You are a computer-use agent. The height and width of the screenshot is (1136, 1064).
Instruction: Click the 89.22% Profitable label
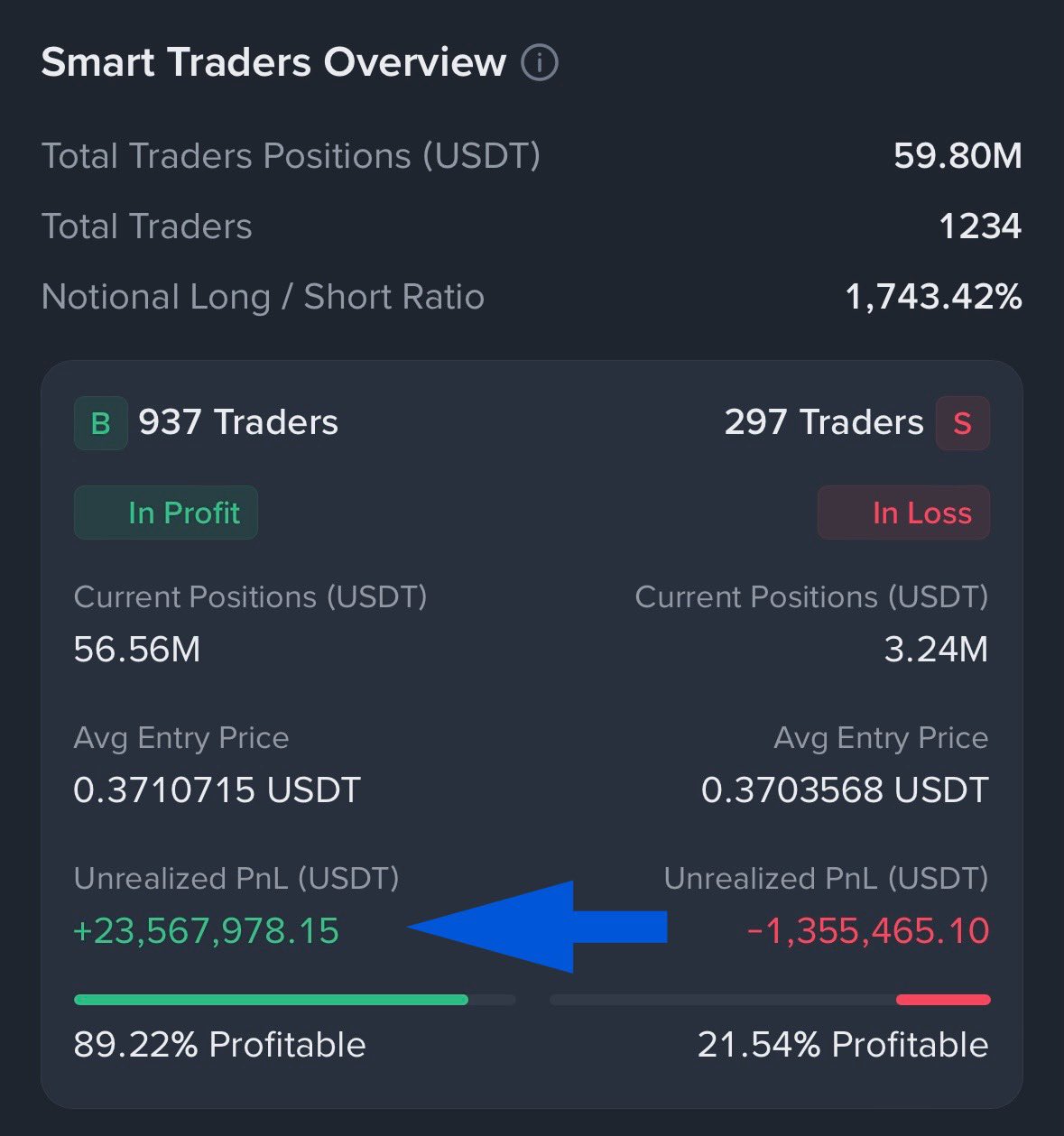point(220,1045)
